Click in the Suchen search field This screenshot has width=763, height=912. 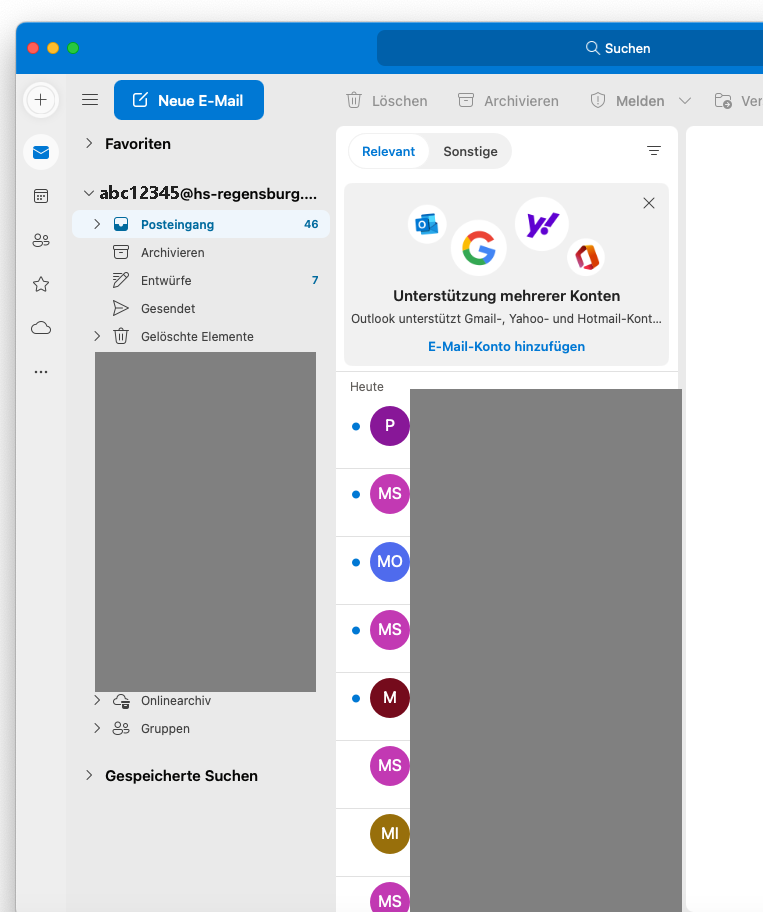pyautogui.click(x=570, y=48)
